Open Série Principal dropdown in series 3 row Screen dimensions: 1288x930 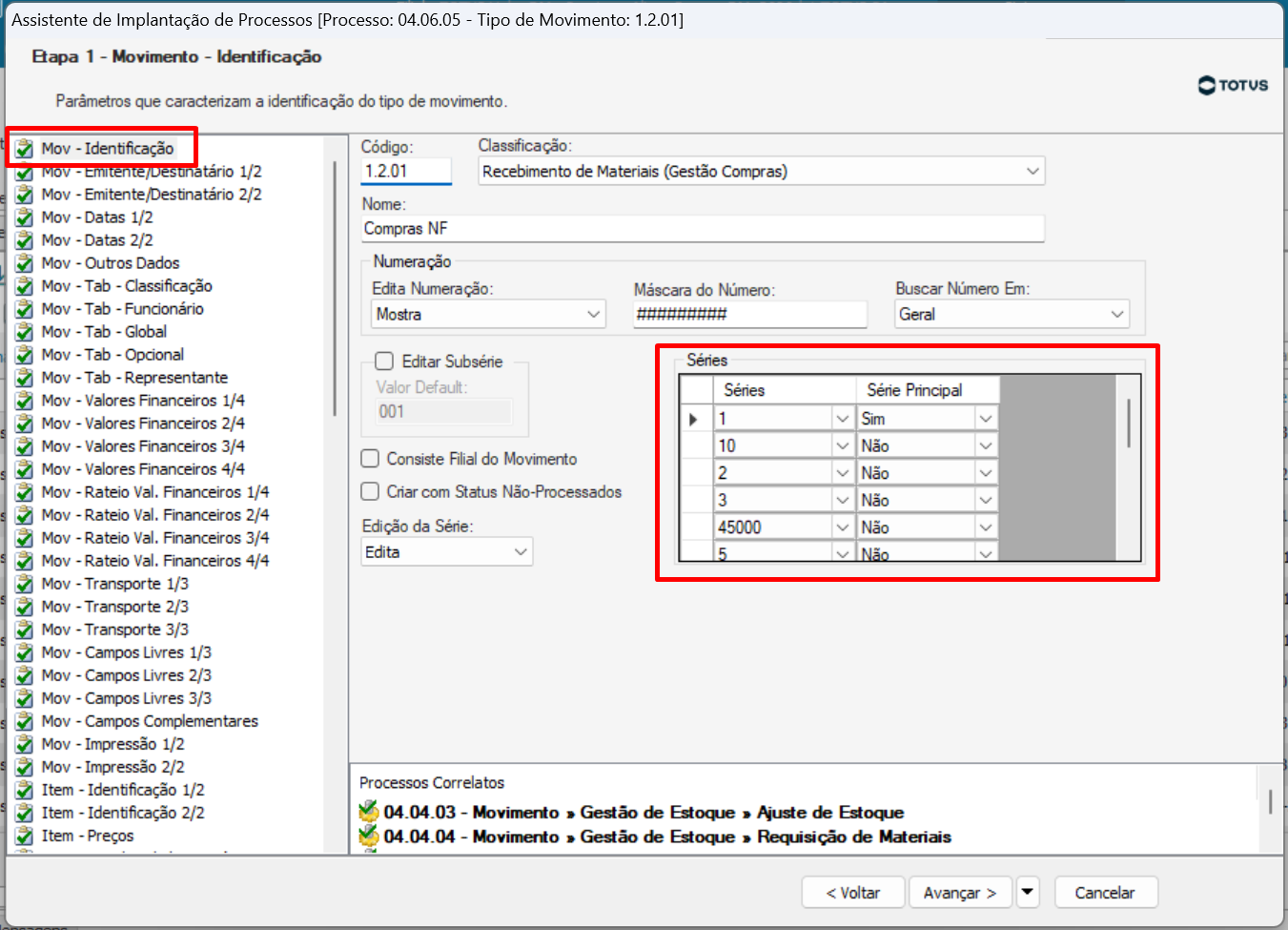(986, 500)
